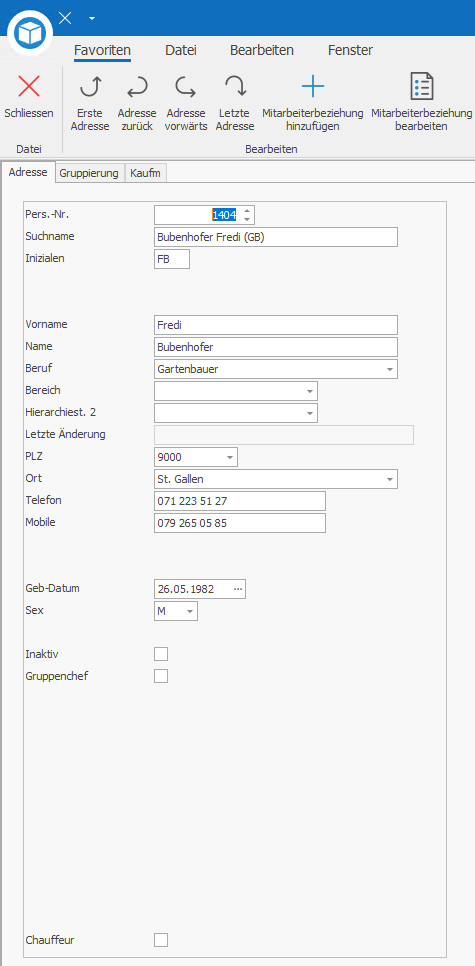Tick the Gruppenchef checkbox

161,676
